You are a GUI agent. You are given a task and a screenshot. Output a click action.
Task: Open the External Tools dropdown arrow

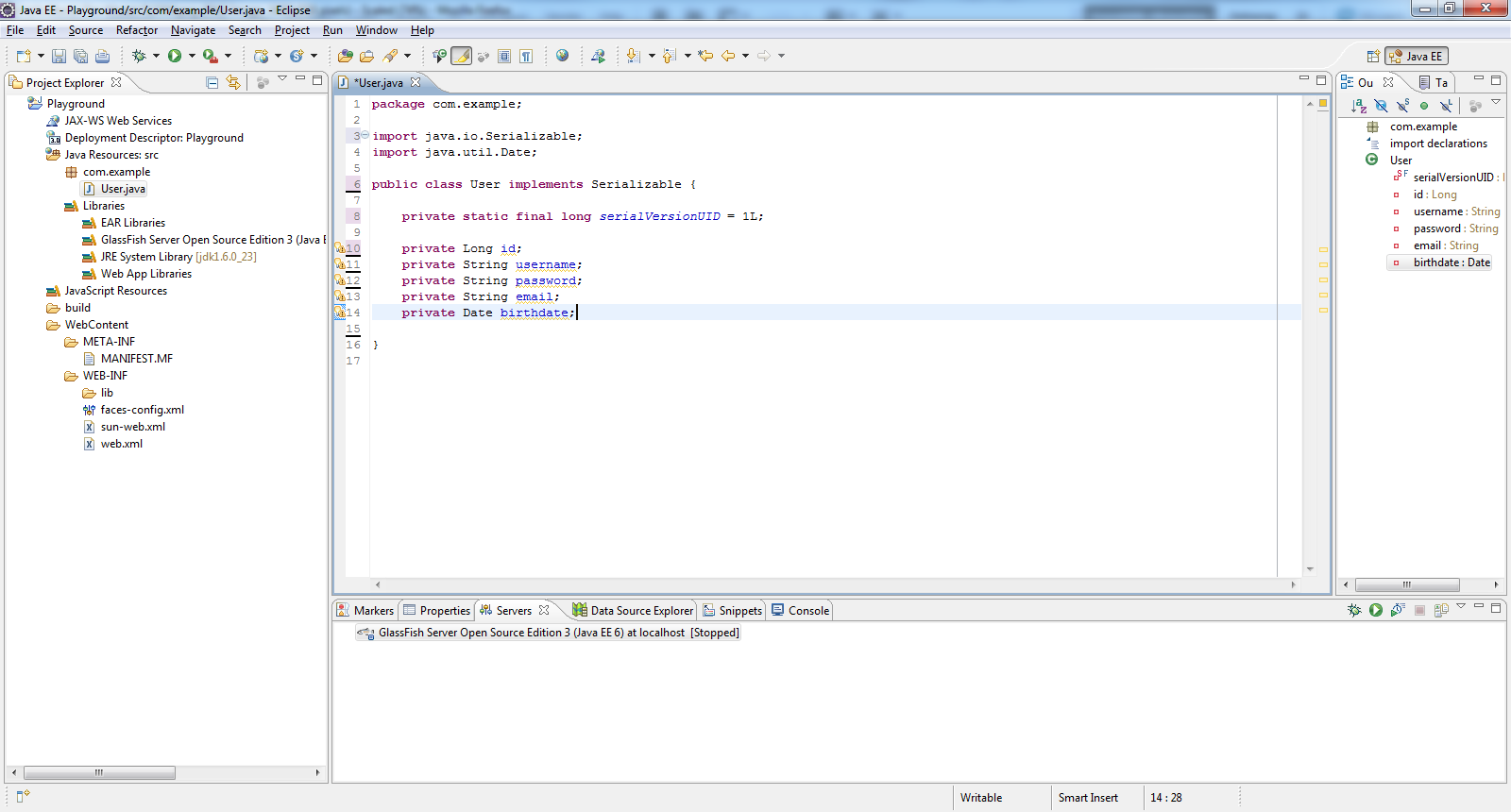pos(228,56)
